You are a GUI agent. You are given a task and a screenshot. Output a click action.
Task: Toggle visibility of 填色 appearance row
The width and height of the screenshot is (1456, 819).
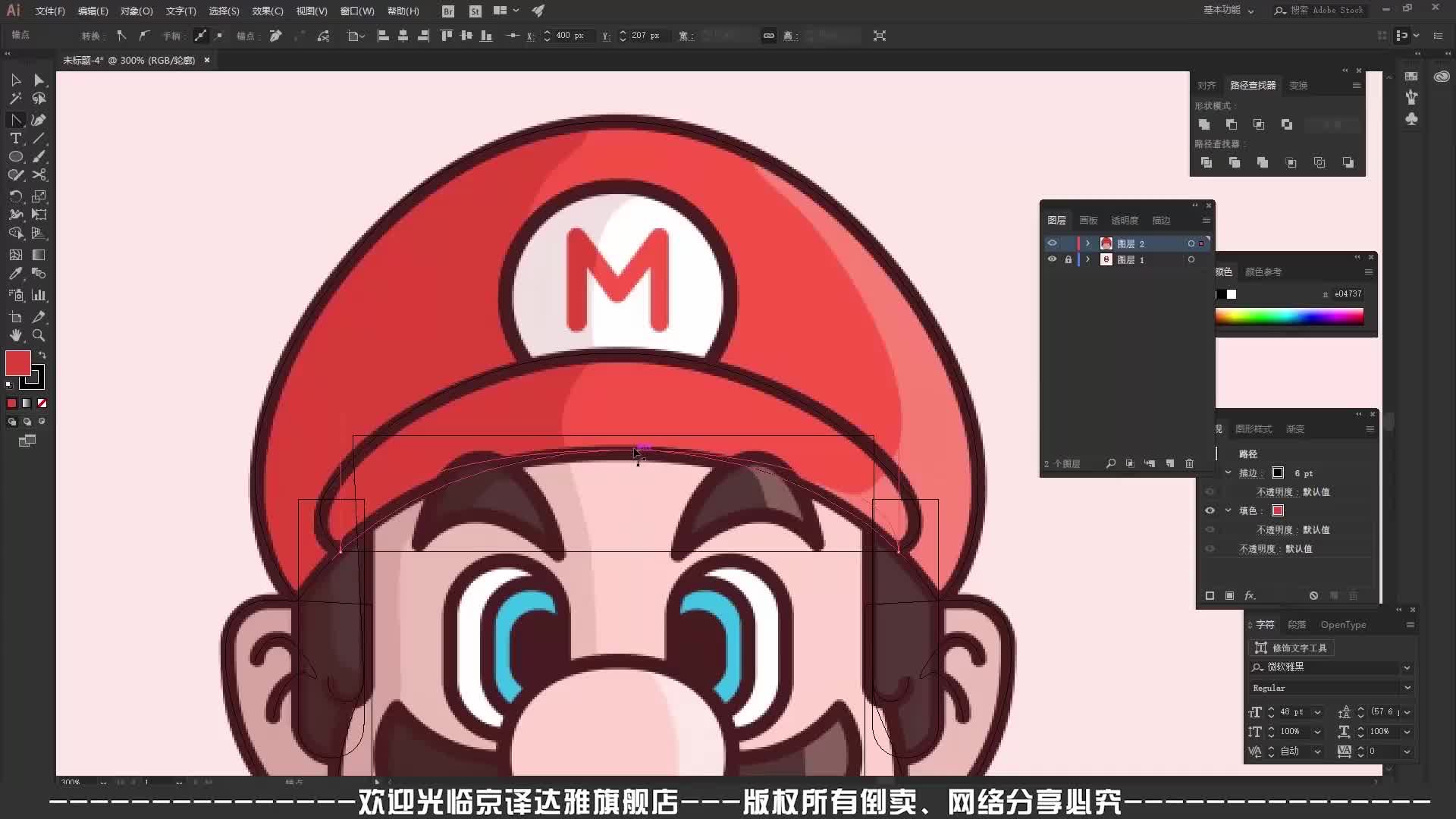[x=1210, y=510]
